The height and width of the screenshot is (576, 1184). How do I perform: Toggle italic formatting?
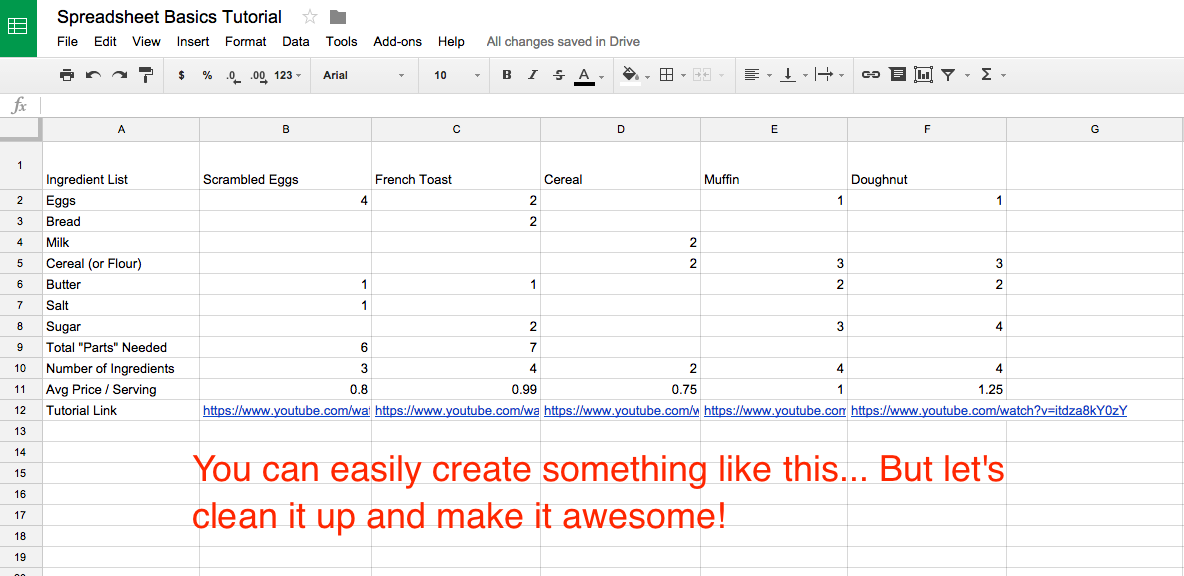click(x=532, y=74)
